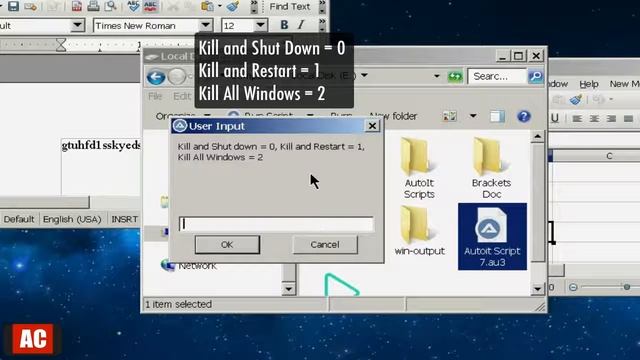The image size is (640, 360).
Task: Open the Edit menu in Explorer
Action: [x=181, y=96]
